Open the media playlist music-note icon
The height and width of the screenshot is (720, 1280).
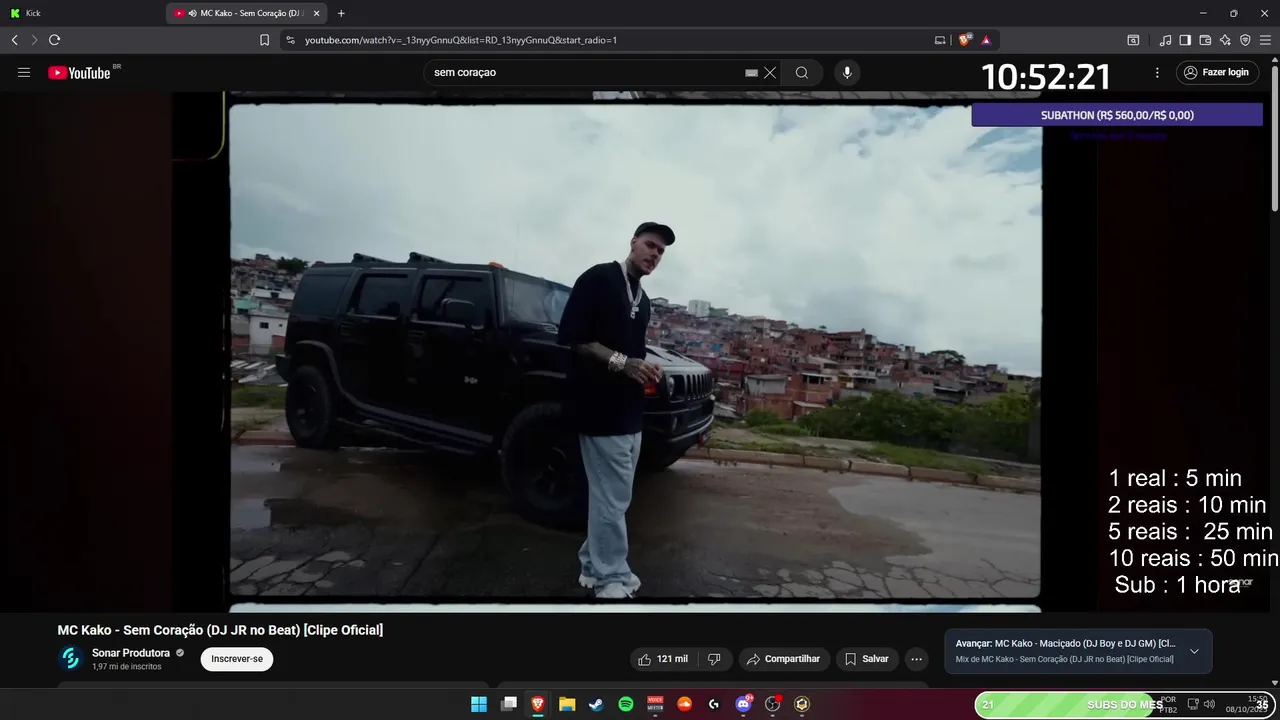[x=1165, y=40]
